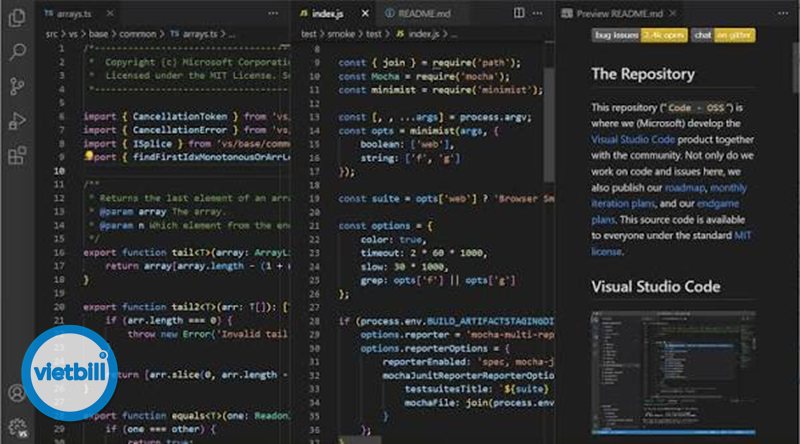The height and width of the screenshot is (444, 800).
Task: Click the 'chat on gitter' badge
Action: click(x=723, y=35)
